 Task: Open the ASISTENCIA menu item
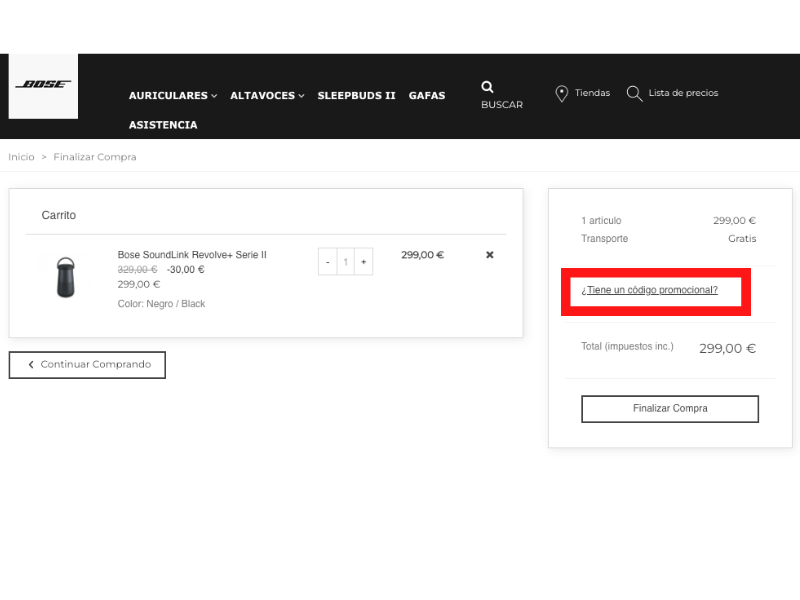[163, 125]
